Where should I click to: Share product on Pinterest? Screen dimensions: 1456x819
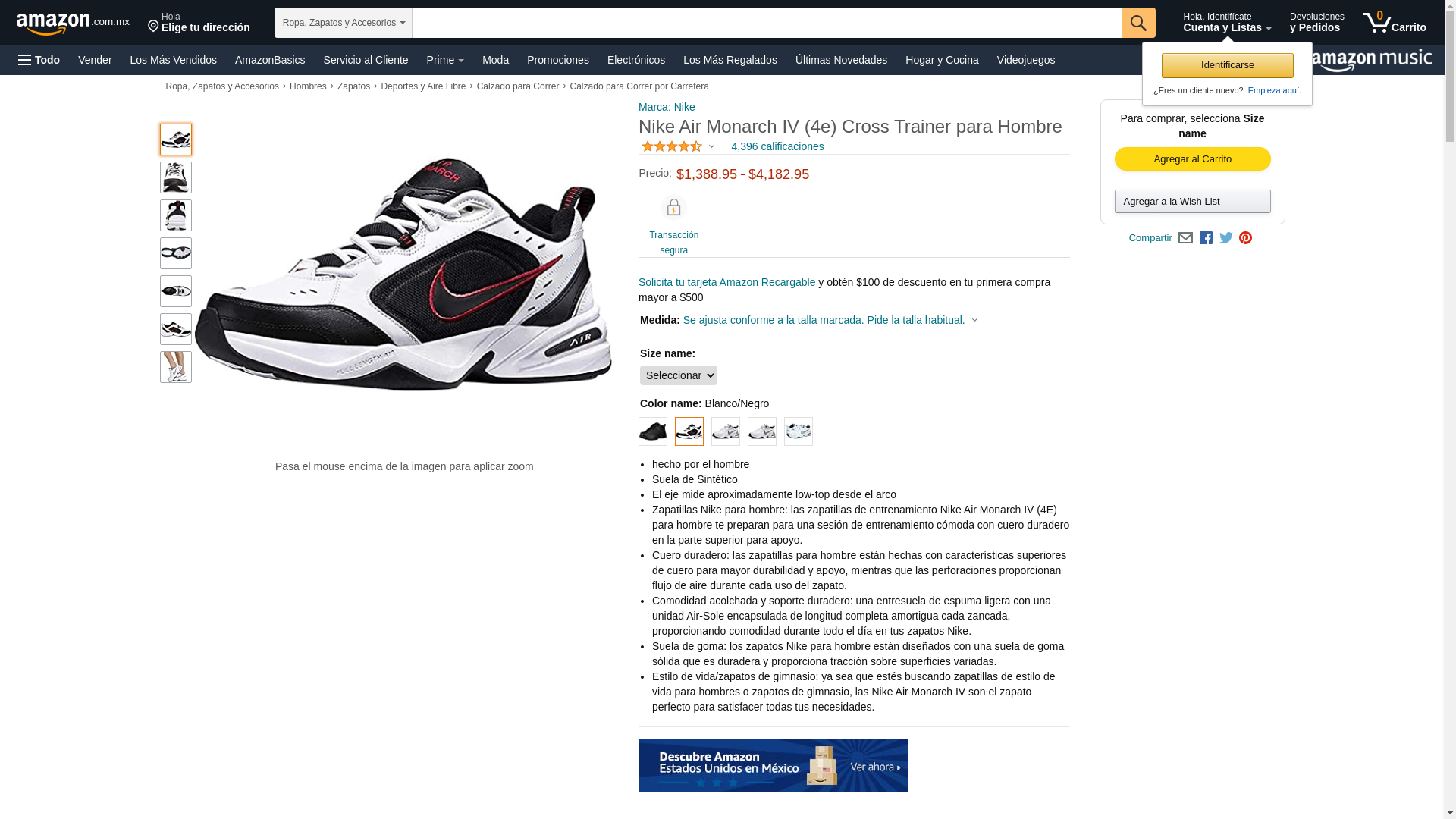tap(1245, 238)
